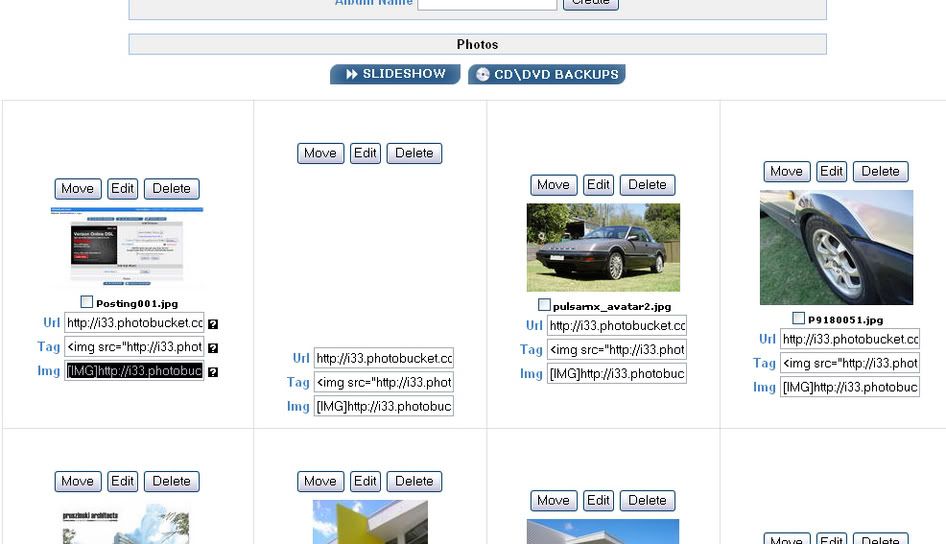The width and height of the screenshot is (946, 544).
Task: Open CD\DVD Backups
Action: tap(546, 74)
